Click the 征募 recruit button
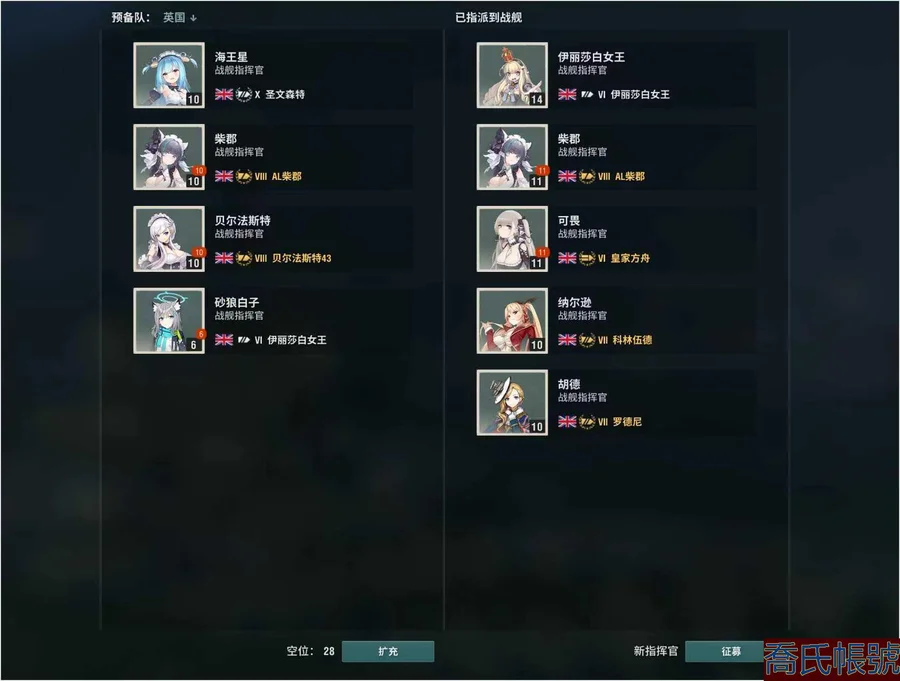The image size is (900, 681). click(729, 651)
